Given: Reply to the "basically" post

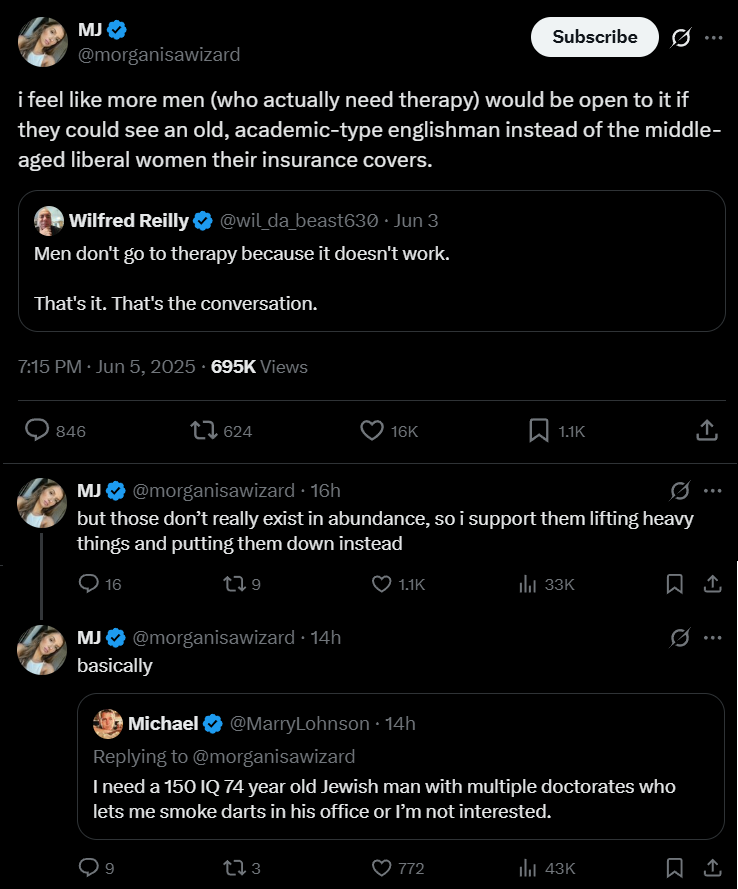Looking at the screenshot, I should (x=88, y=868).
